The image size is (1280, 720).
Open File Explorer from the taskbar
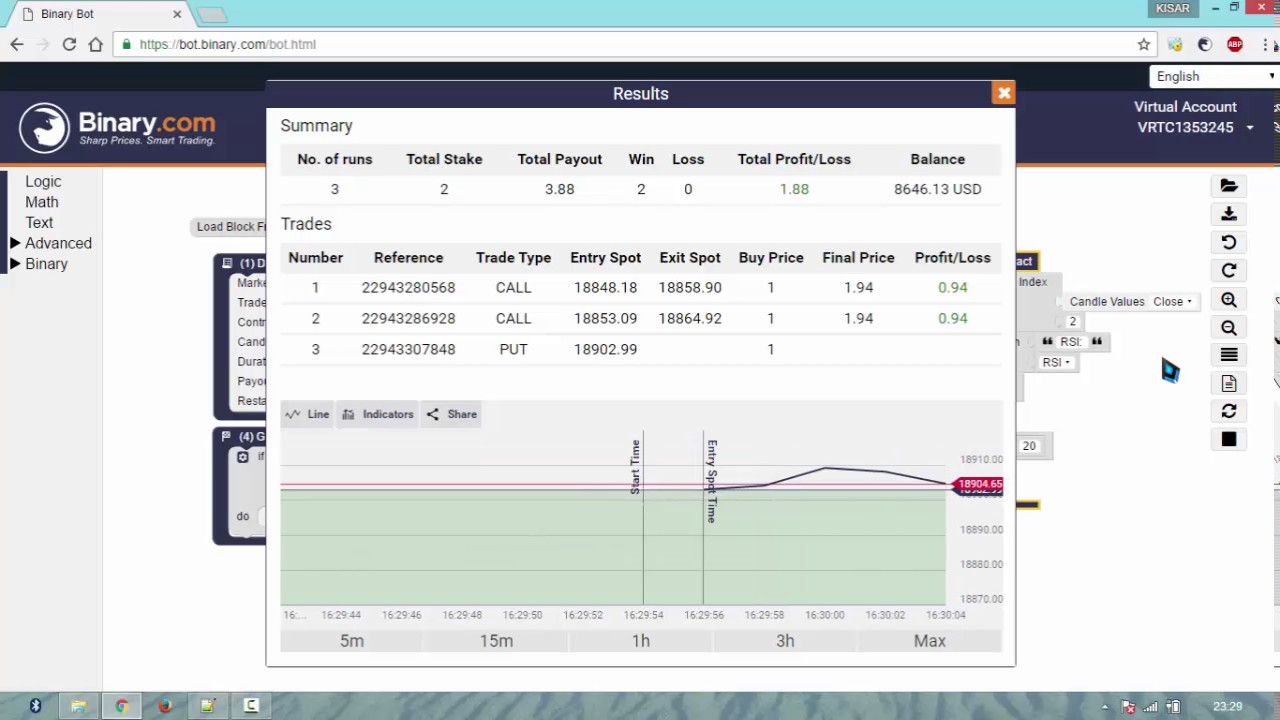pos(78,706)
